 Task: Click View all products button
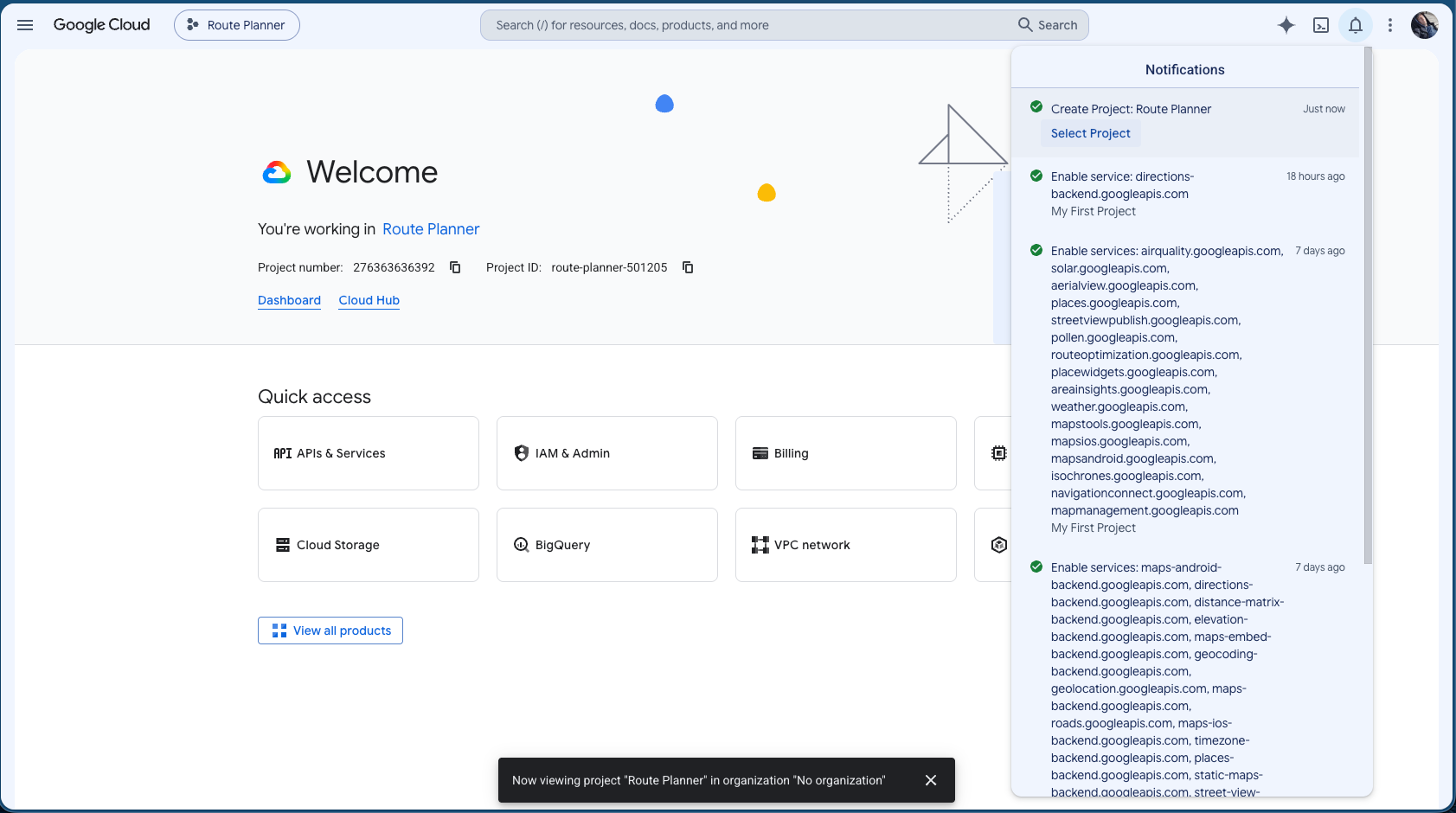click(x=330, y=631)
